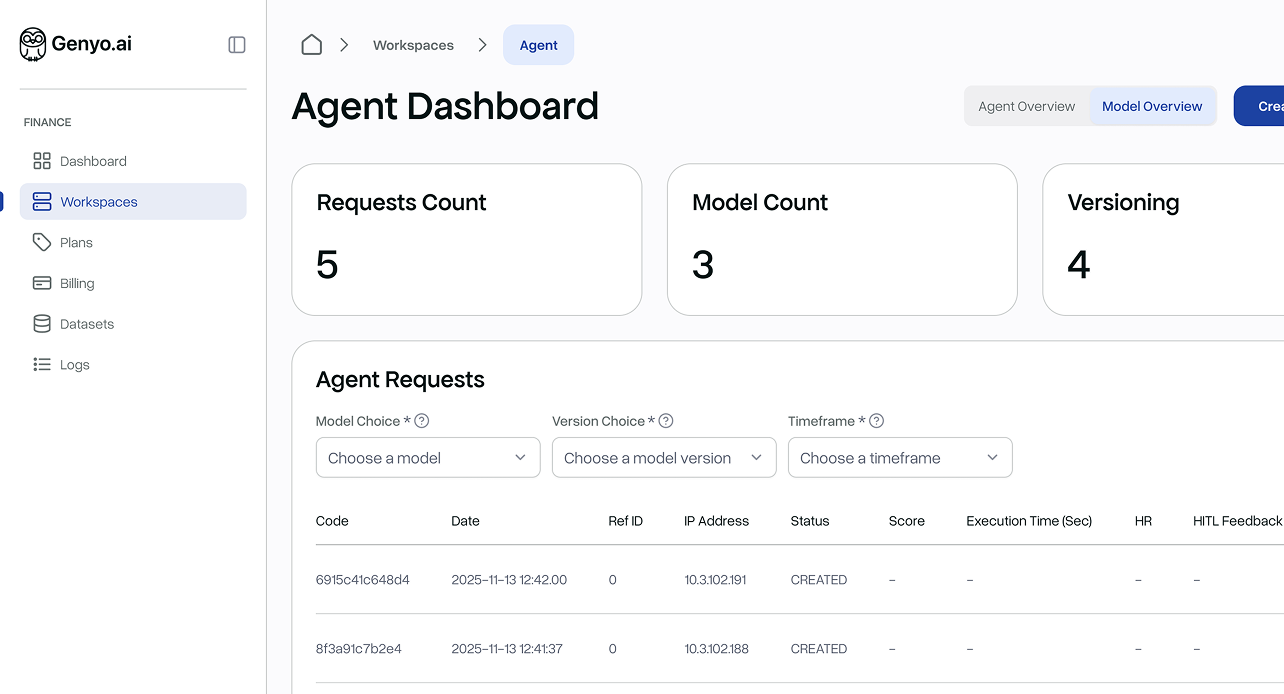The image size is (1284, 694).
Task: Click the Workspaces breadcrumb link
Action: [x=413, y=45]
